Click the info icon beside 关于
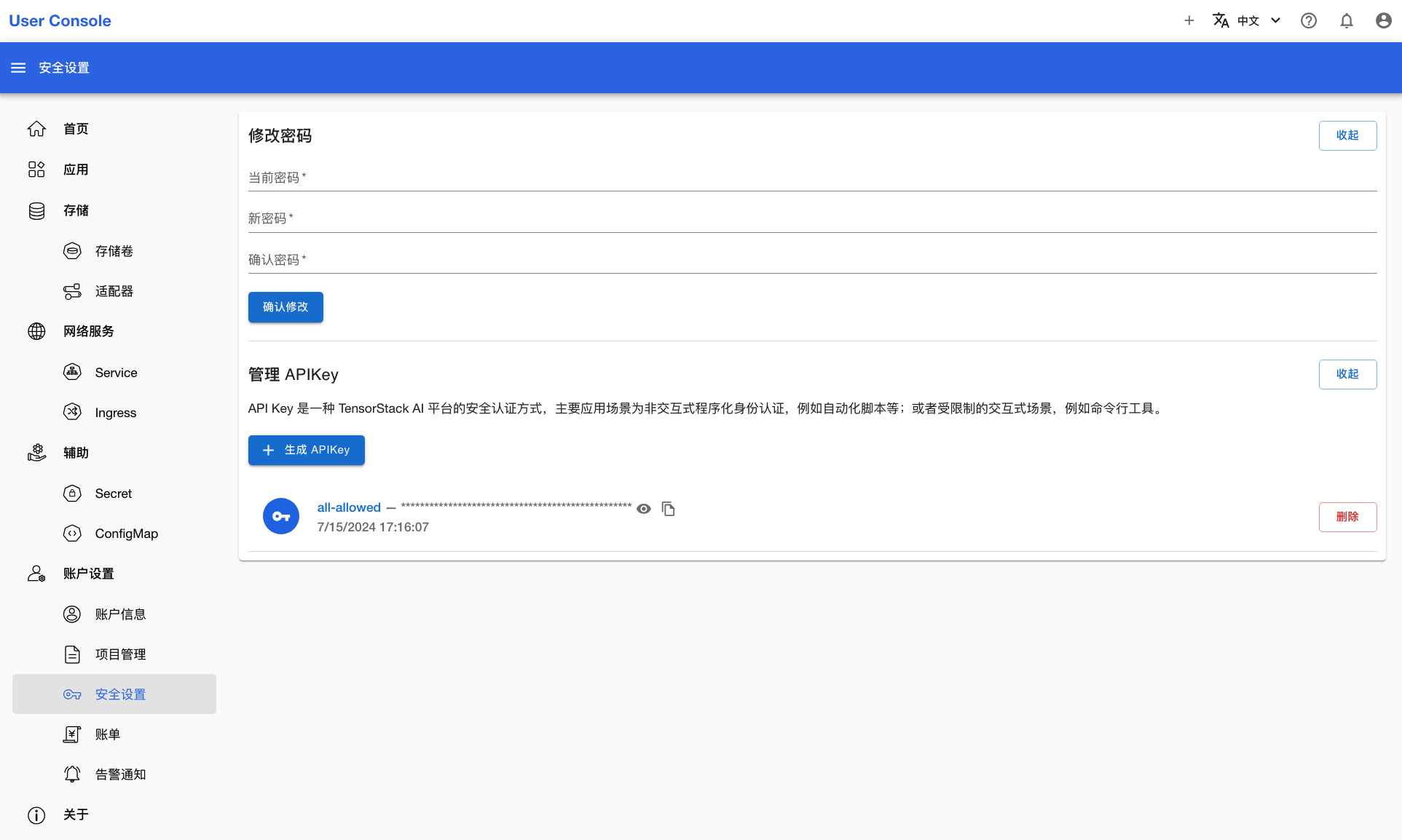This screenshot has width=1402, height=840. [x=36, y=815]
